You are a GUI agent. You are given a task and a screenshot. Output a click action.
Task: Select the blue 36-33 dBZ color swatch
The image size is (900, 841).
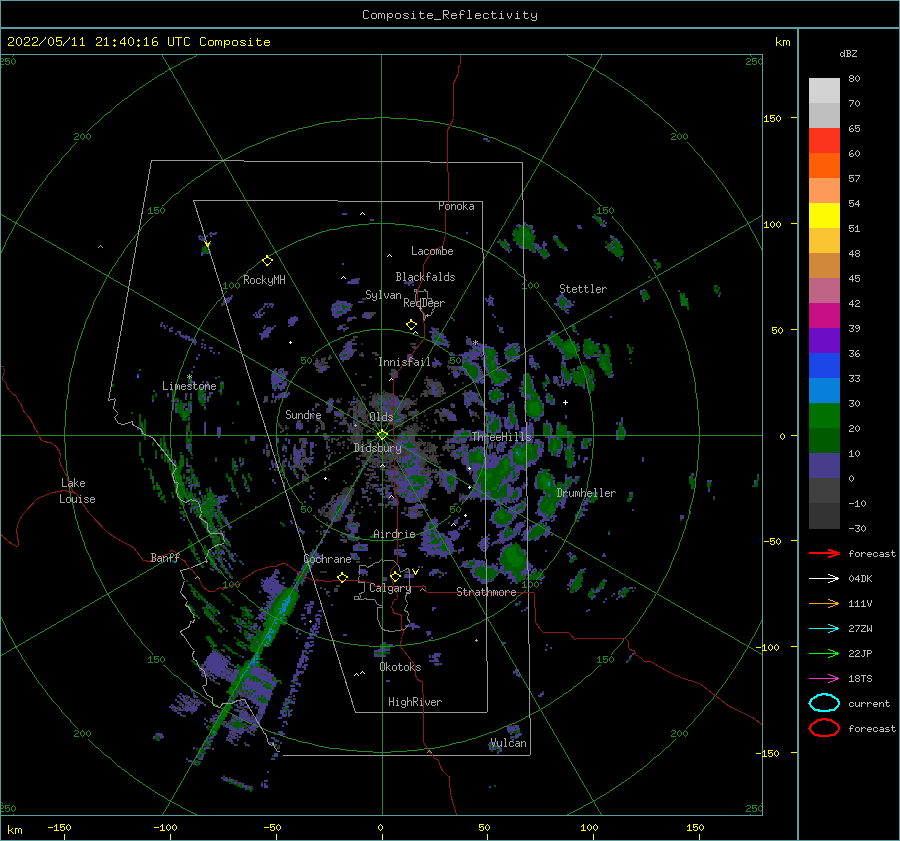[824, 366]
